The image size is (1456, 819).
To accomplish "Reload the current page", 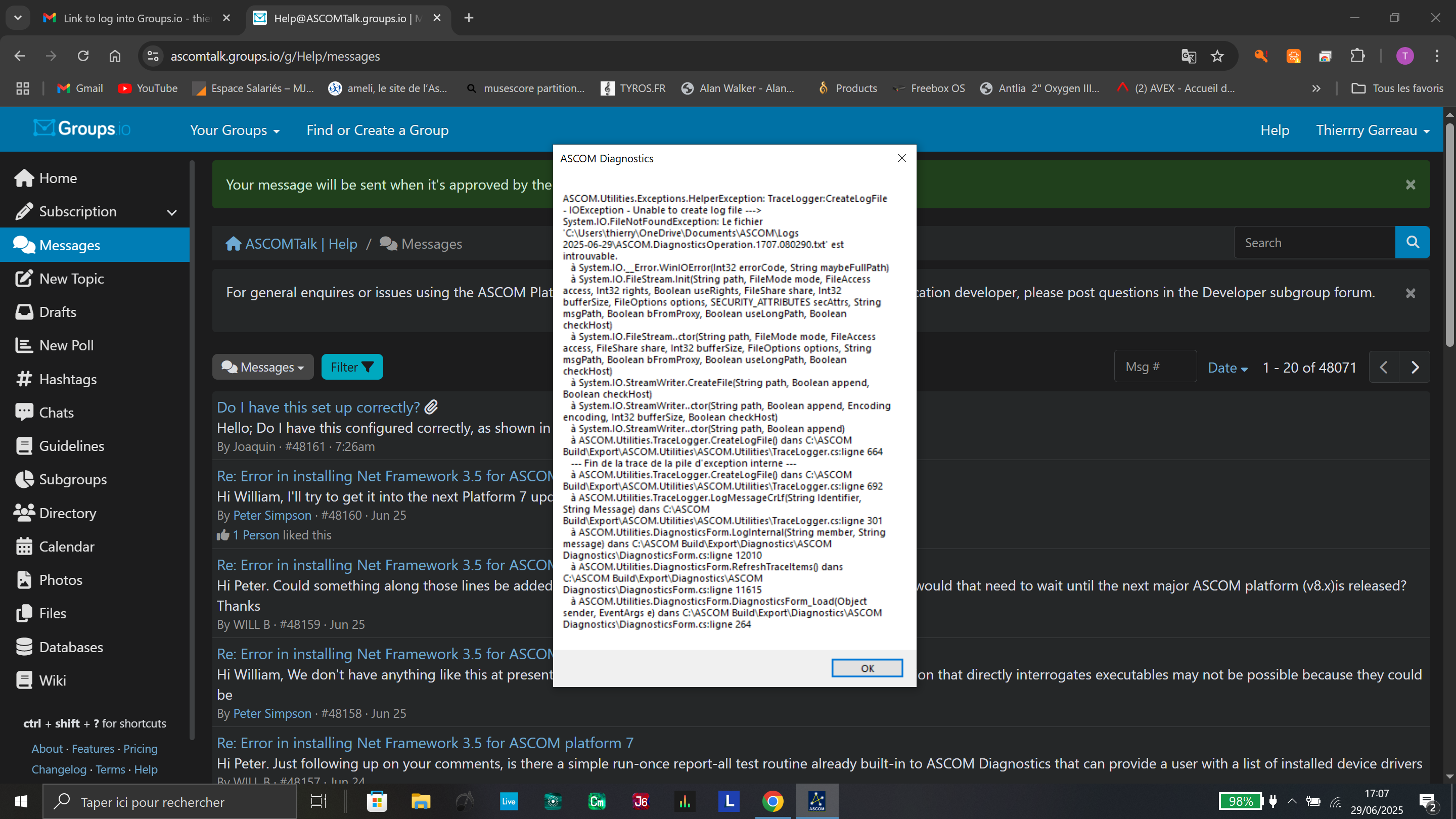I will (83, 56).
